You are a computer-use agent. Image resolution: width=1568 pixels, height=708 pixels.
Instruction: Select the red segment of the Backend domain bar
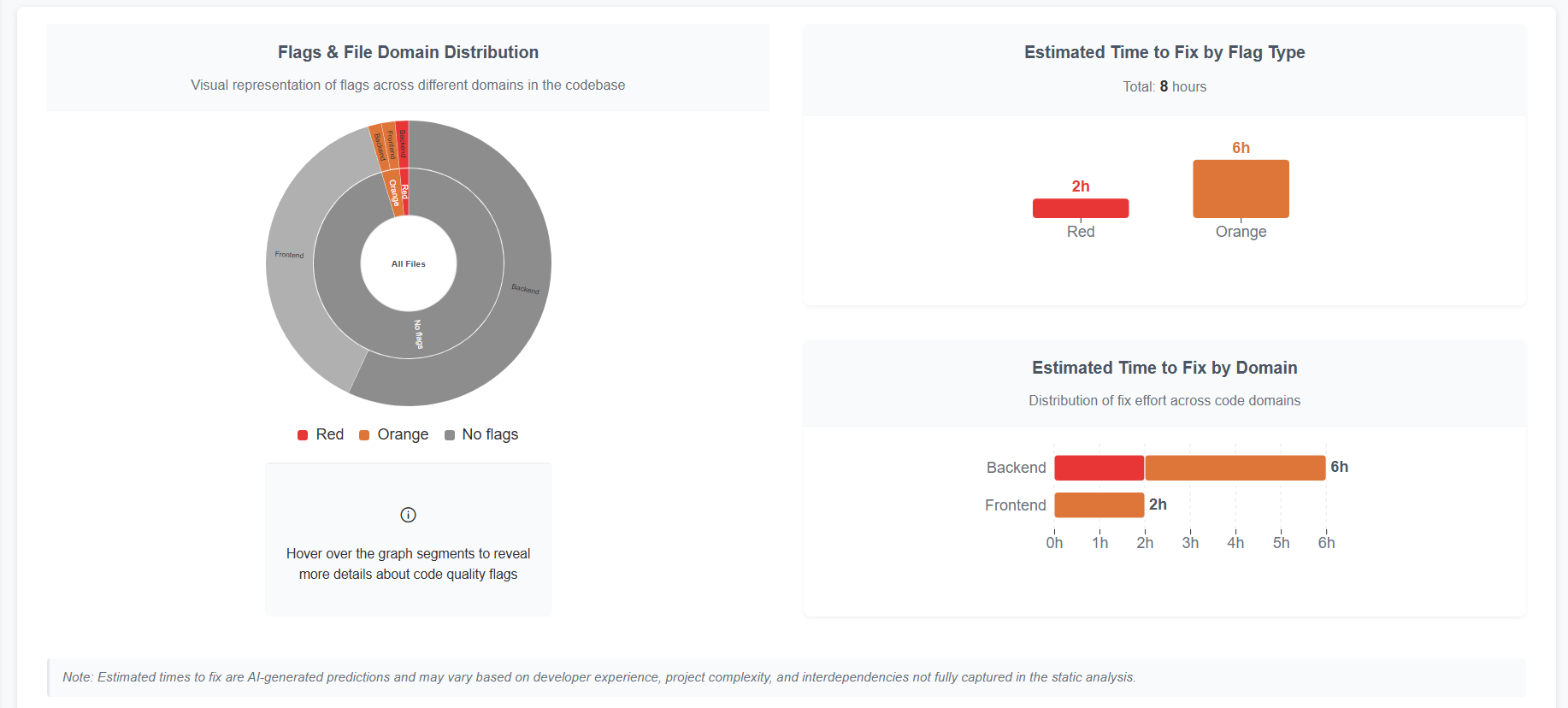click(1099, 468)
